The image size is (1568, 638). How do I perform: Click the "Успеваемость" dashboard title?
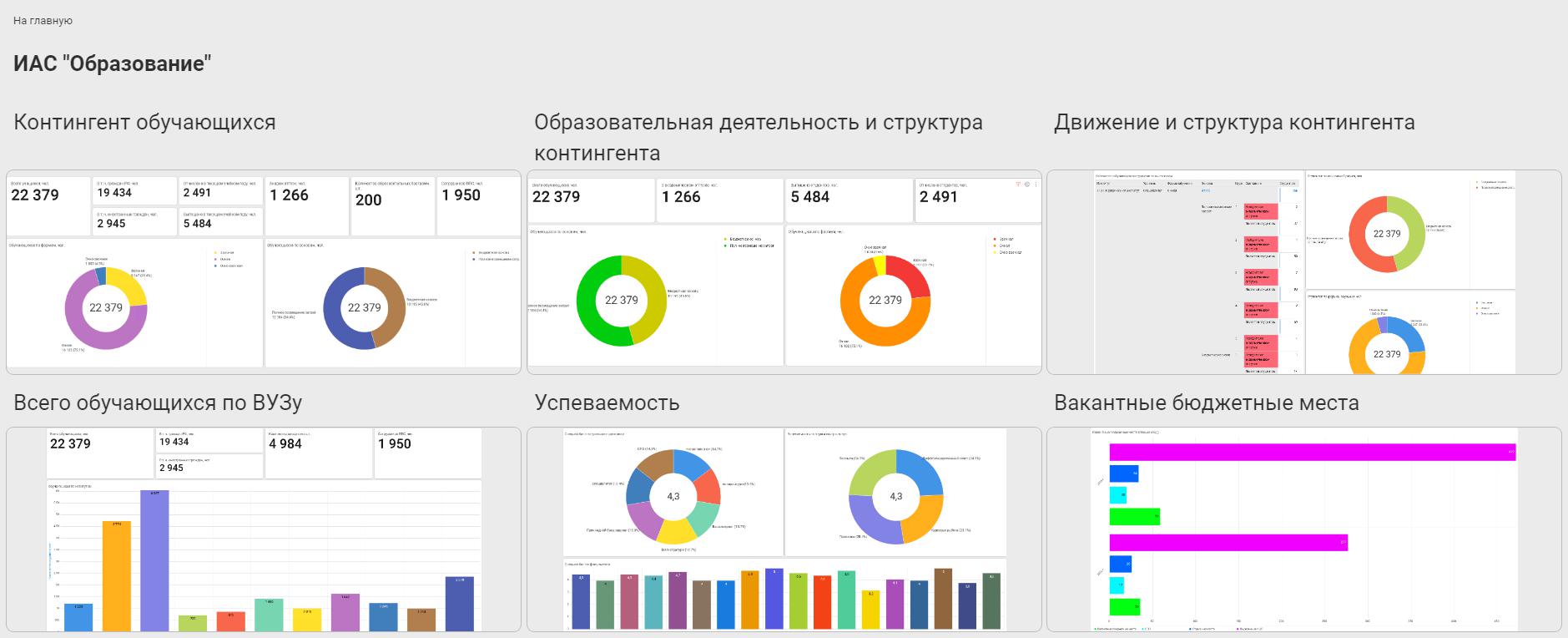point(607,403)
